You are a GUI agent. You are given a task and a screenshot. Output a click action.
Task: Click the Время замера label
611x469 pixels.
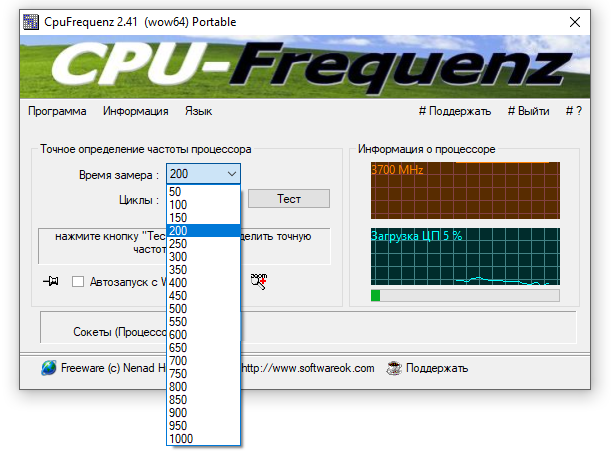119,175
